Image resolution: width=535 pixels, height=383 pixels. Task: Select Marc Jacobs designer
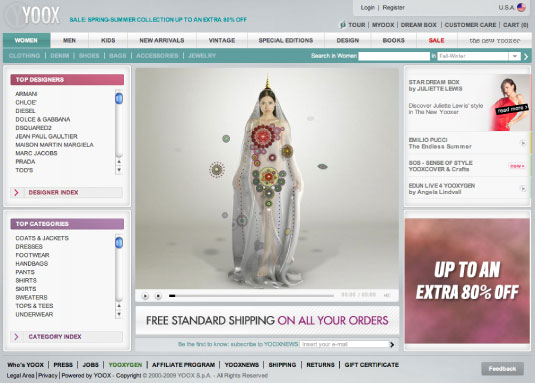(36, 153)
